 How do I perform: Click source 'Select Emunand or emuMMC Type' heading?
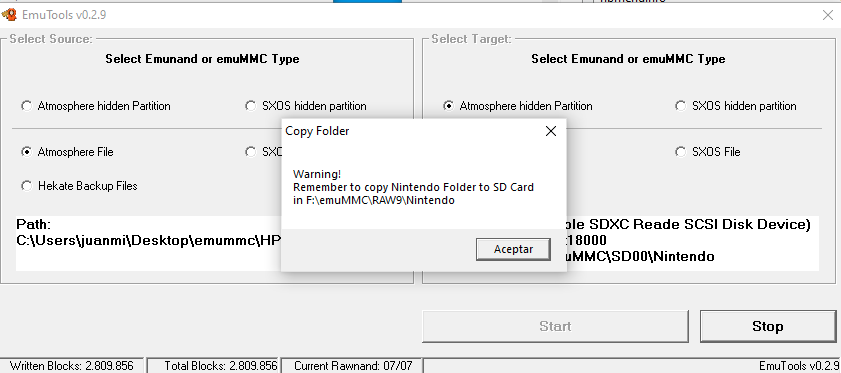tap(202, 59)
